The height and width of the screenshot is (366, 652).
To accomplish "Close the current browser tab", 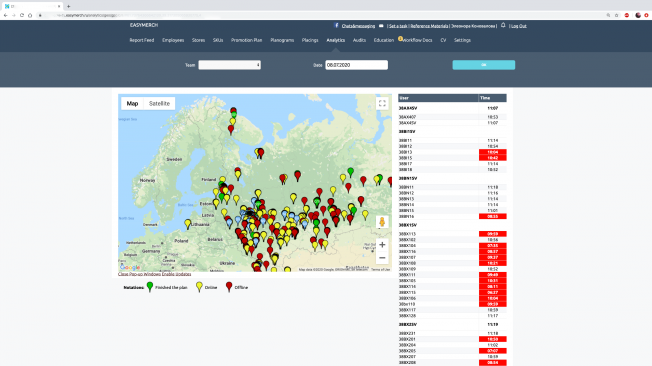I will [59, 6].
